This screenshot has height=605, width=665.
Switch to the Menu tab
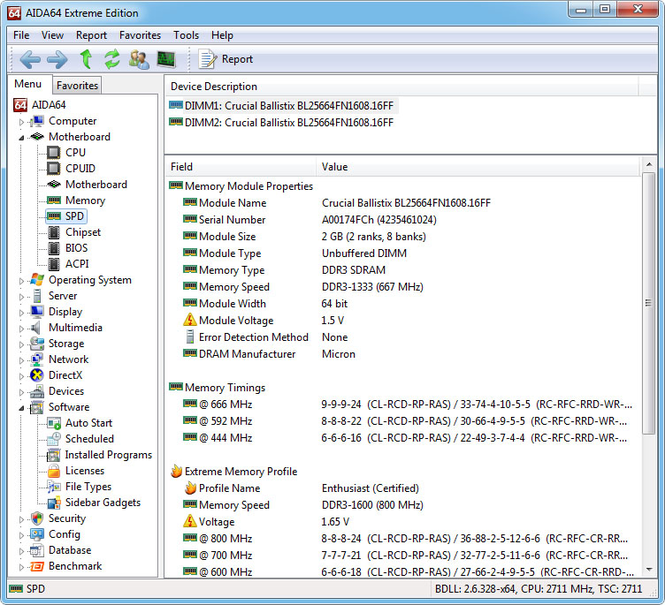pos(28,84)
